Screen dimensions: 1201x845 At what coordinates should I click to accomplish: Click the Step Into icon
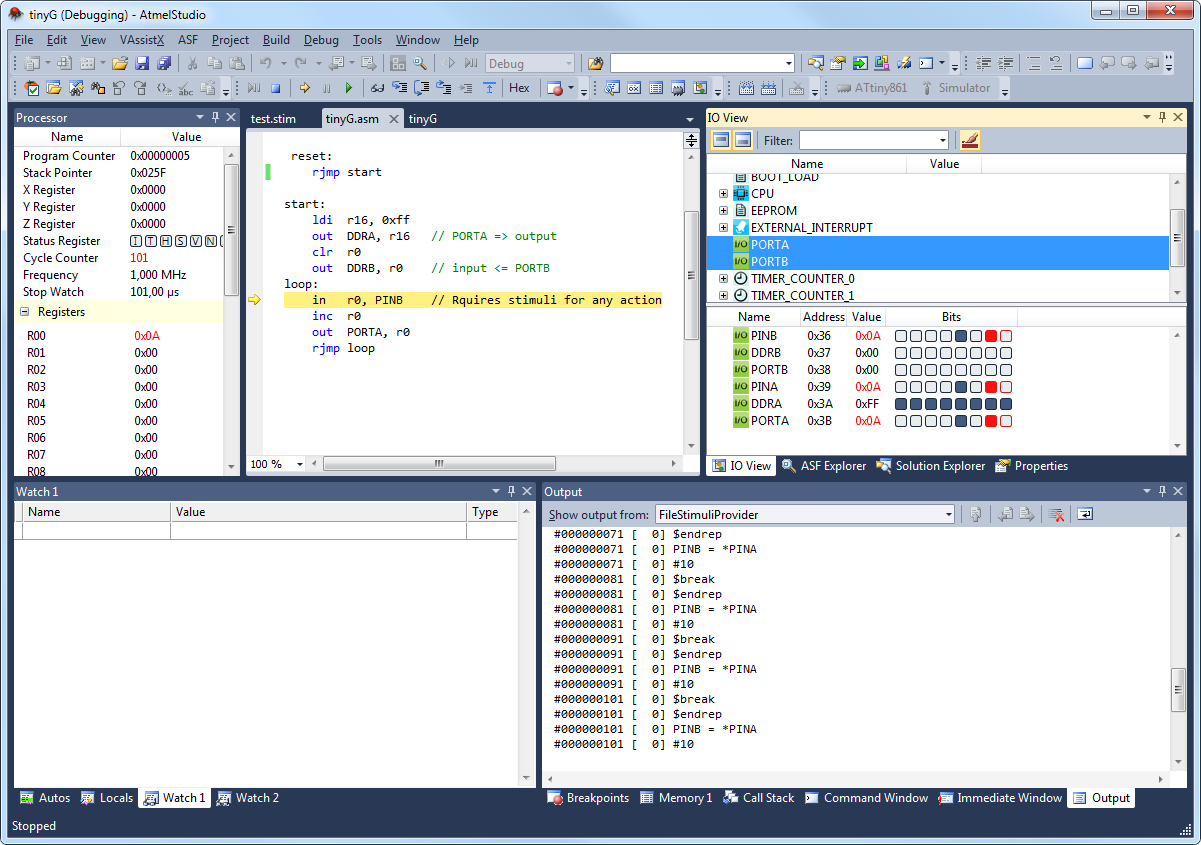[400, 88]
